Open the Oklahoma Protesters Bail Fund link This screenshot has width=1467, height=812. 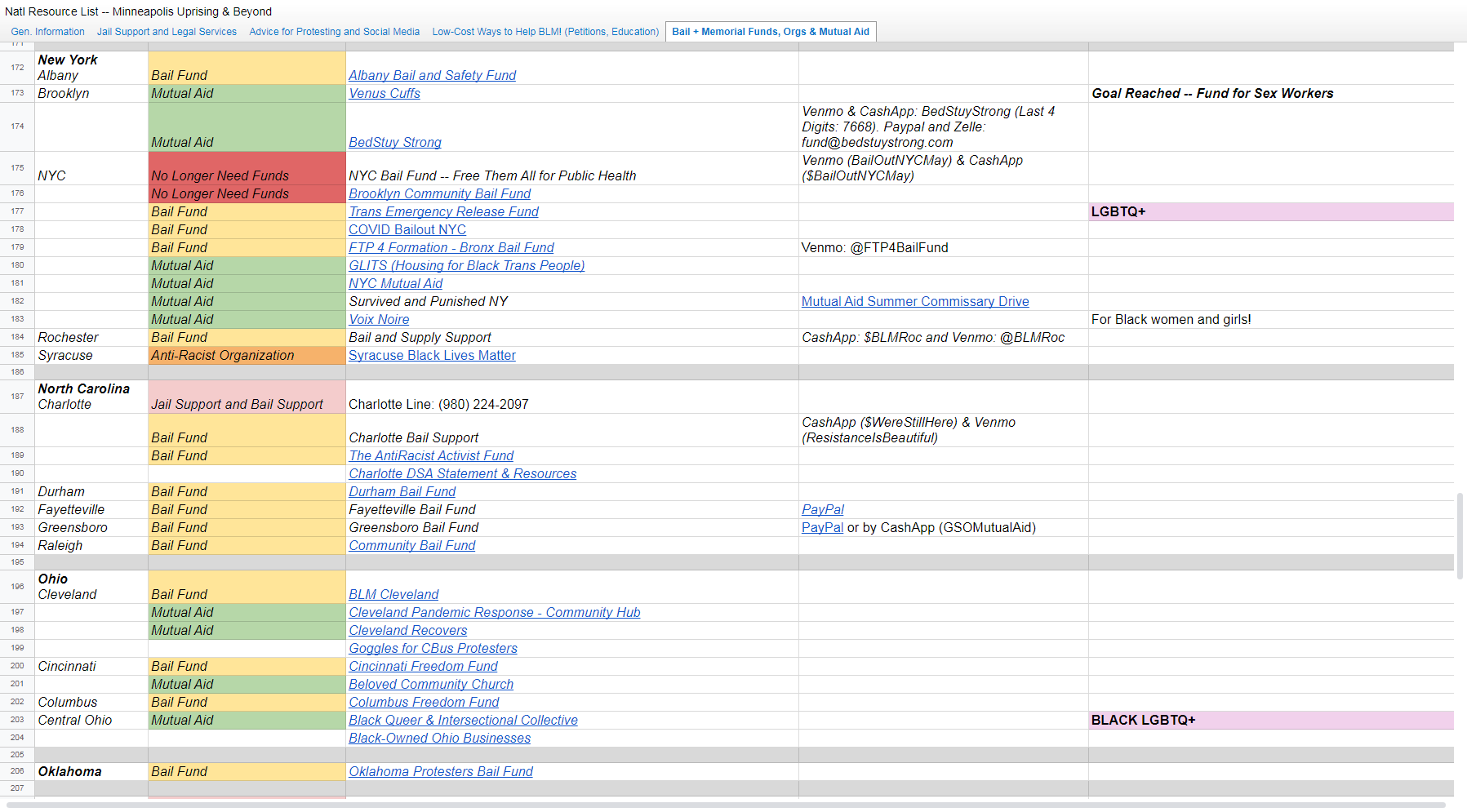441,772
